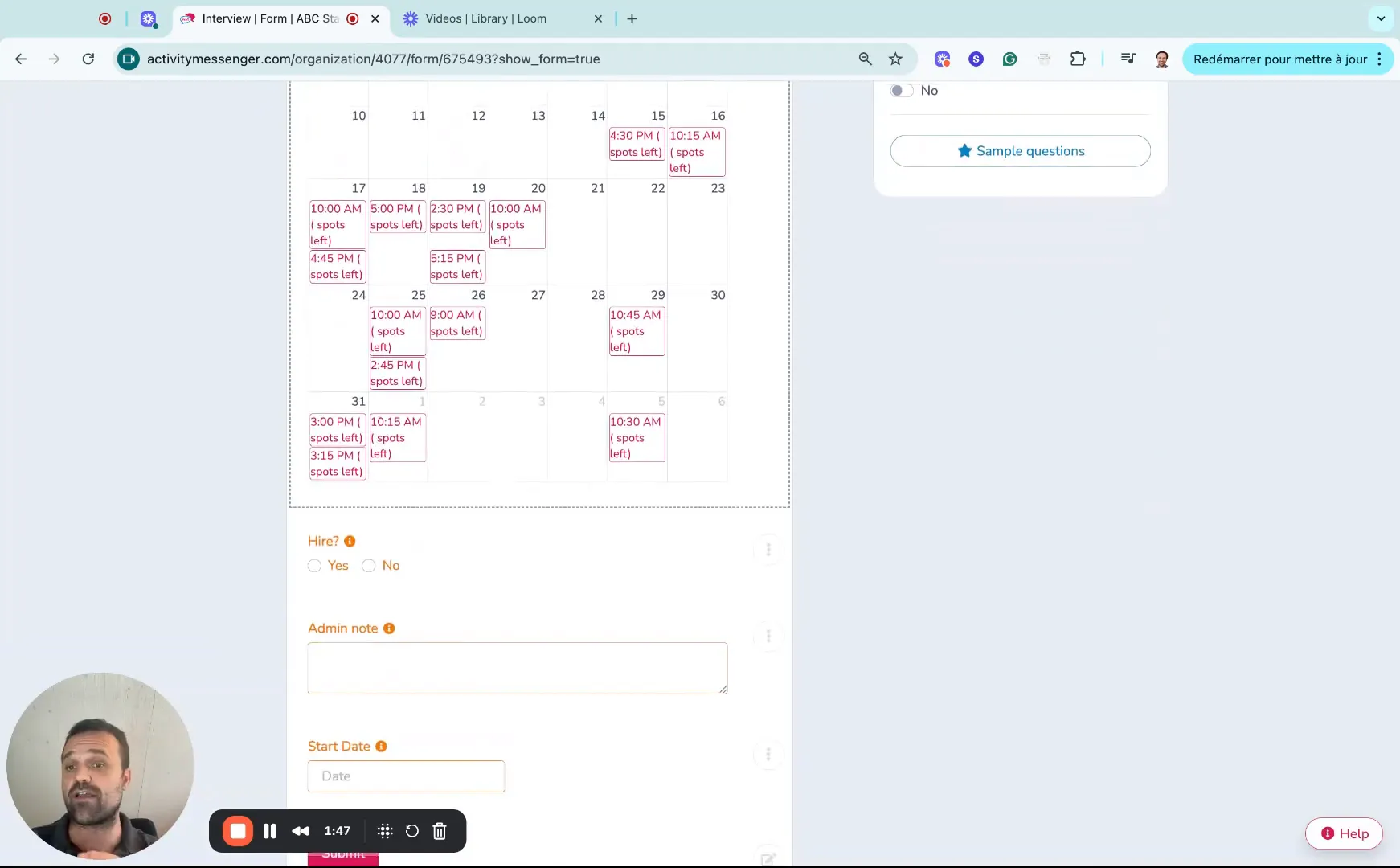Open options menu for Hire? field
This screenshot has height=868, width=1400.
coord(768,550)
